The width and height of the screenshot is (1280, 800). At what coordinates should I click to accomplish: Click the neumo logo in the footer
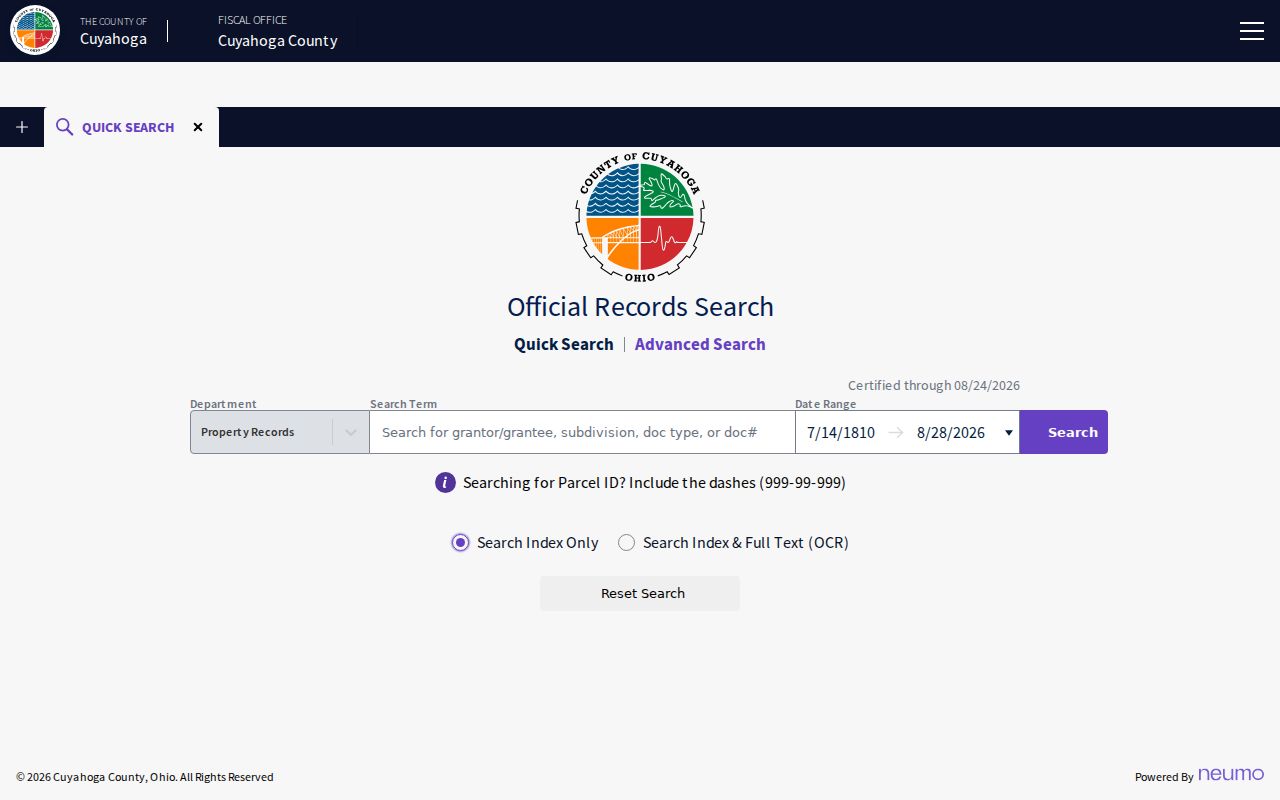tap(1231, 775)
